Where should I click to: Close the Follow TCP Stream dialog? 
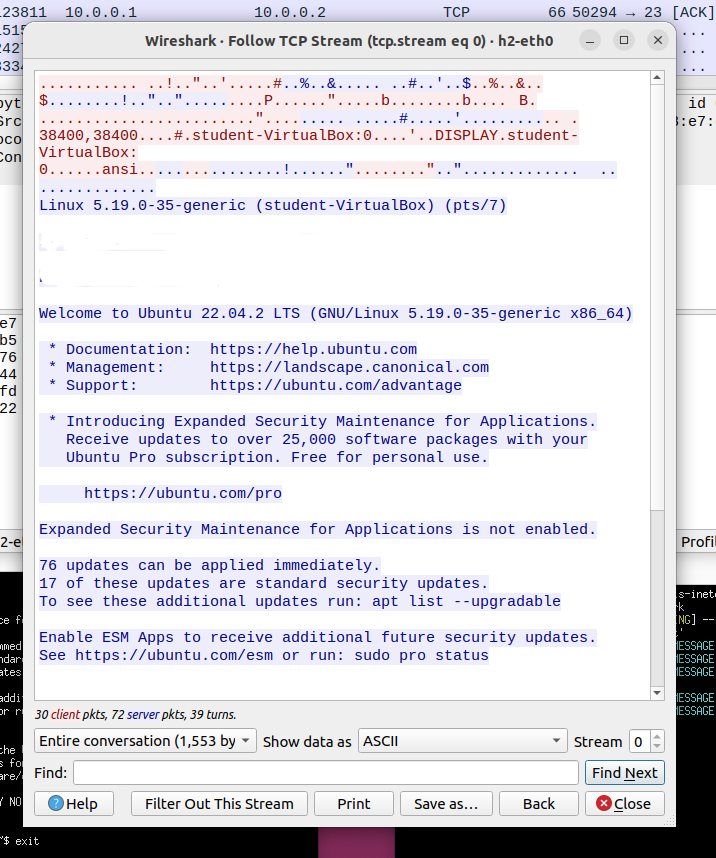click(x=625, y=803)
